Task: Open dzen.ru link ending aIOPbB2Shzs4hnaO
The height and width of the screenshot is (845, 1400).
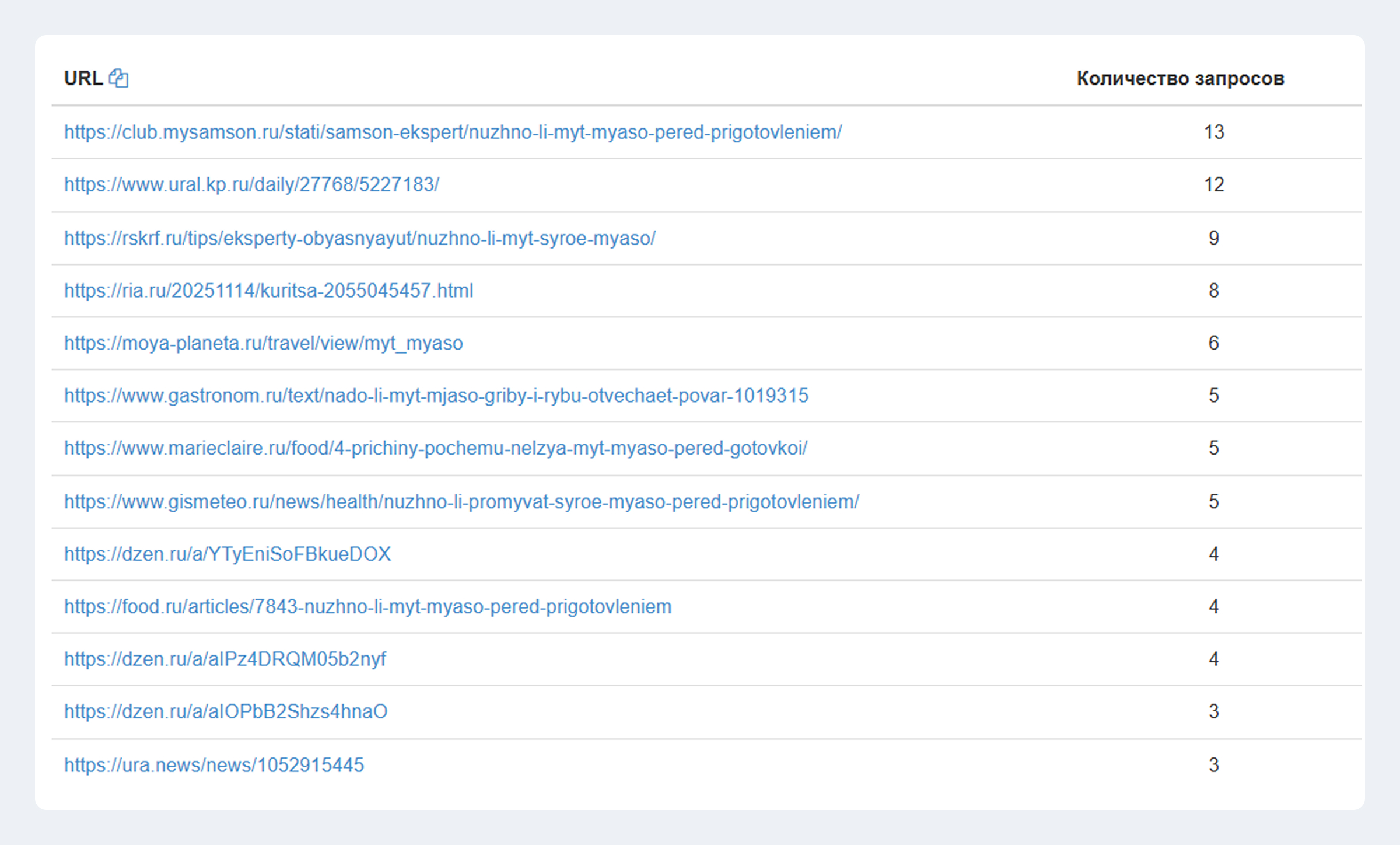Action: tap(226, 712)
